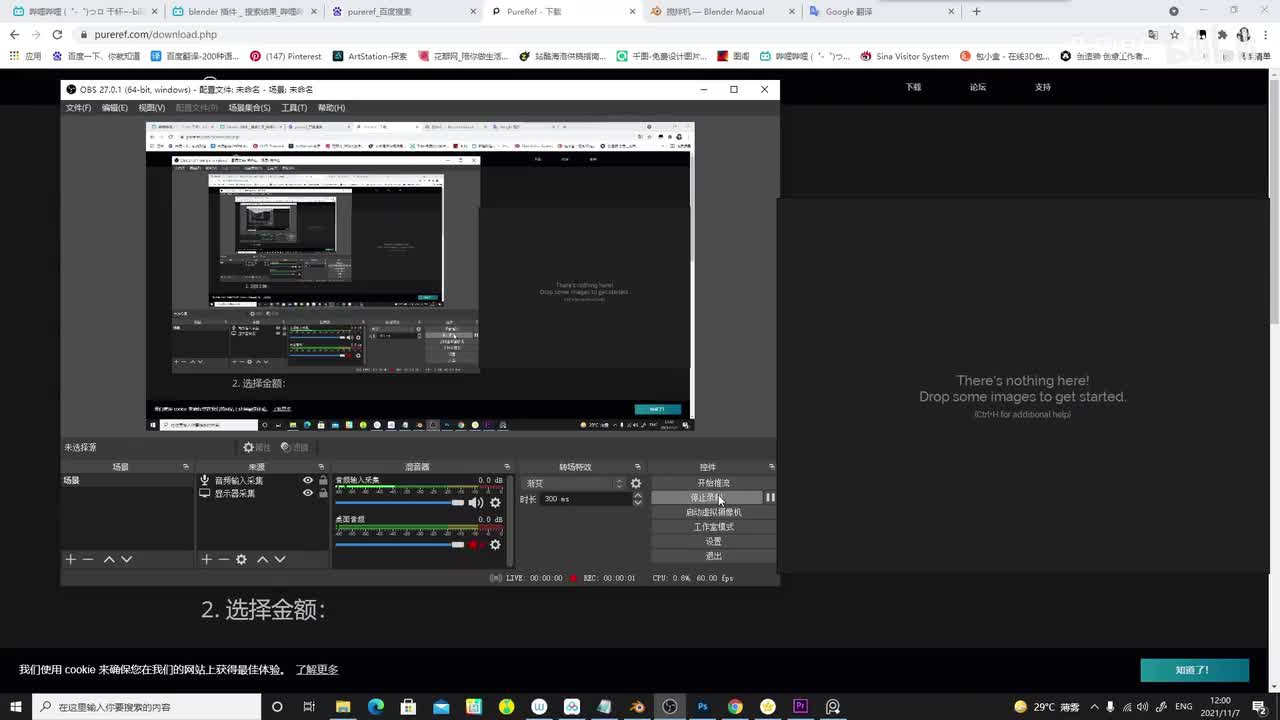
Task: Pop out the 控件 dock panel
Action: click(771, 467)
